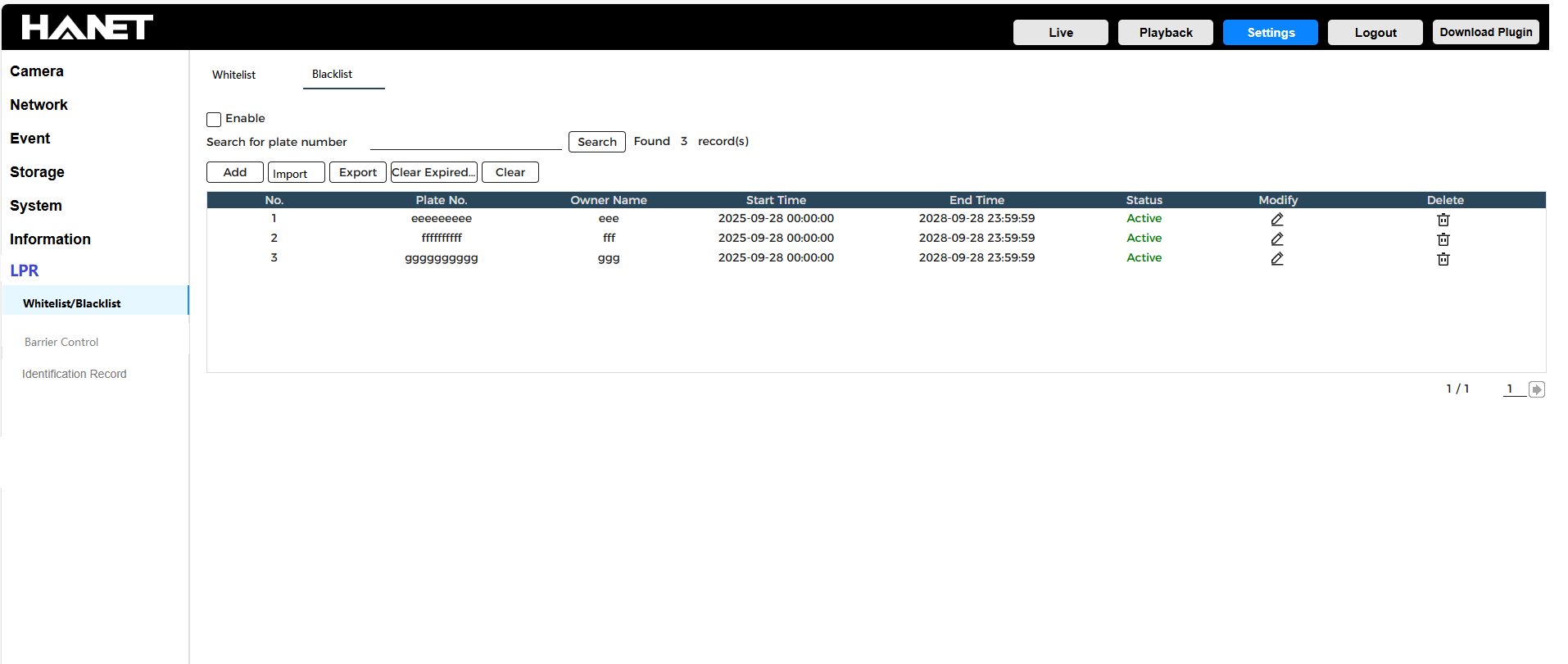Click the plate number search field
The height and width of the screenshot is (664, 1568).
click(465, 142)
